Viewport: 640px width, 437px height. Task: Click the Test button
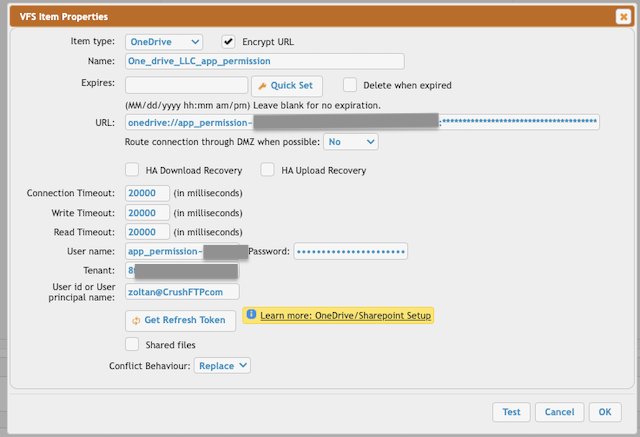pyautogui.click(x=511, y=412)
